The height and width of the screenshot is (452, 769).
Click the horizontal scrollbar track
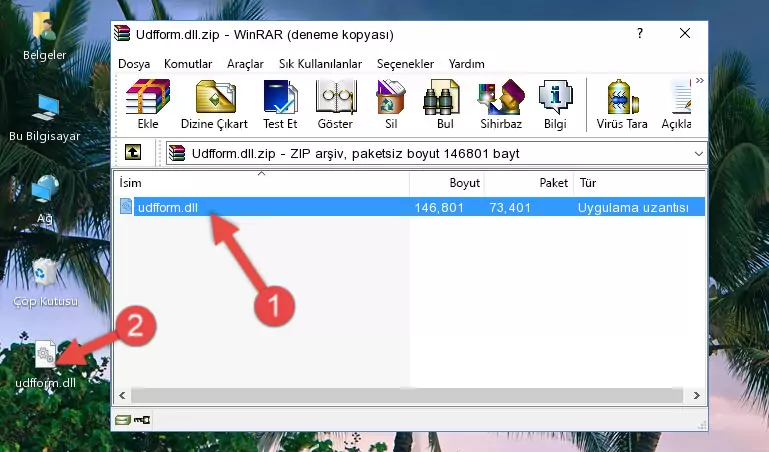pyautogui.click(x=407, y=395)
